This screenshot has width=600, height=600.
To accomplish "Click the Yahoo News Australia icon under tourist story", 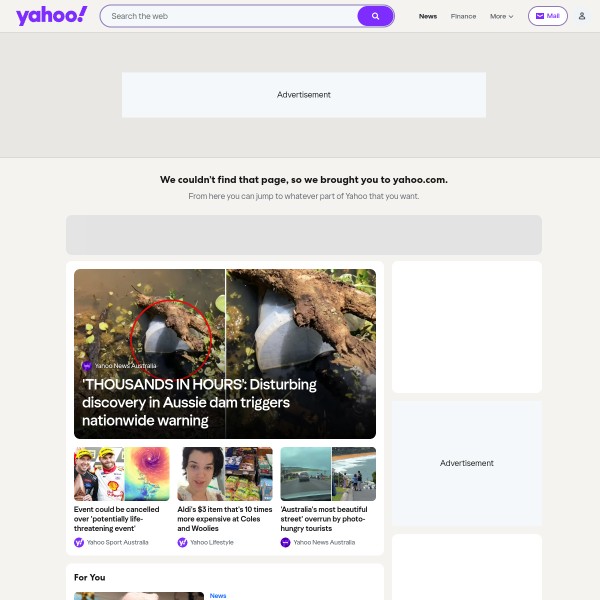I will [285, 542].
